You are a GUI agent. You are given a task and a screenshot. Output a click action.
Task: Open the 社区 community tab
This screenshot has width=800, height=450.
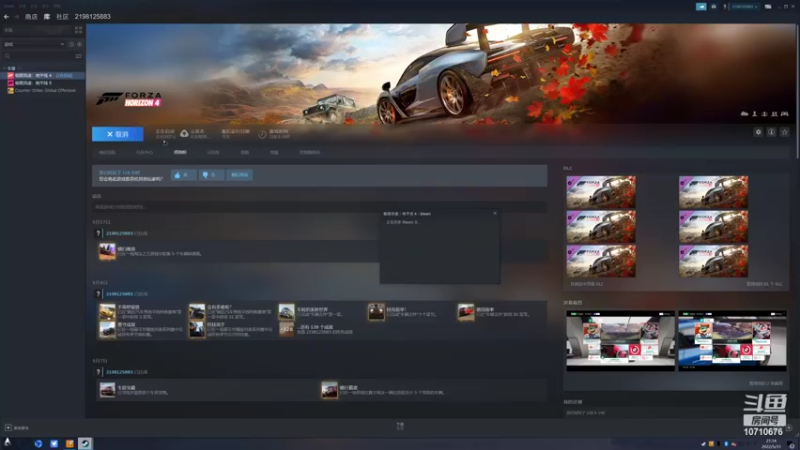62,17
